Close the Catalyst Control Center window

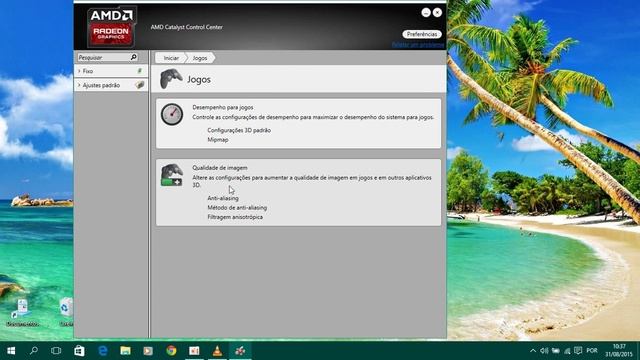[437, 13]
